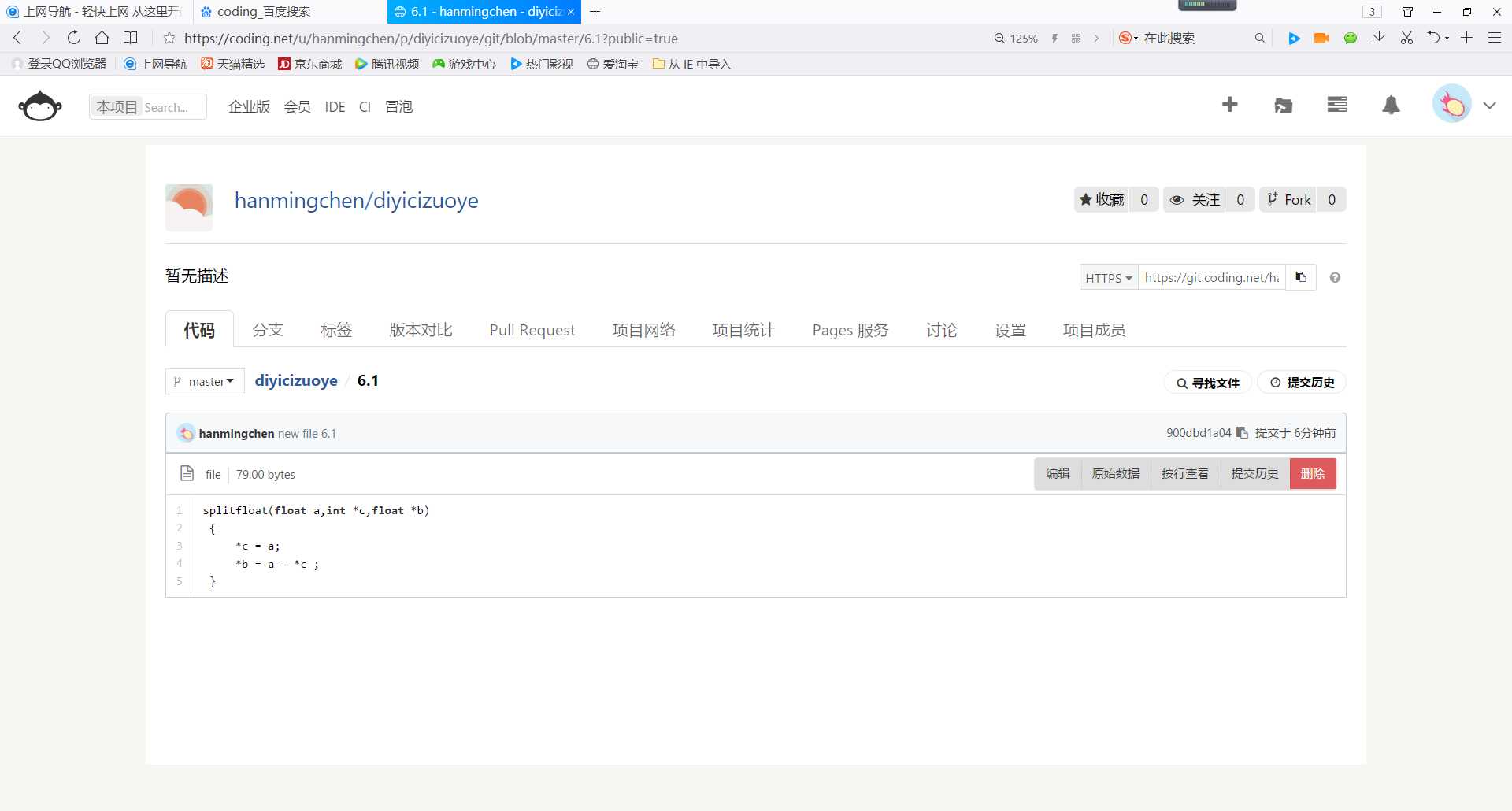The height and width of the screenshot is (811, 1512).
Task: Open the browser downloads icon
Action: click(1379, 38)
